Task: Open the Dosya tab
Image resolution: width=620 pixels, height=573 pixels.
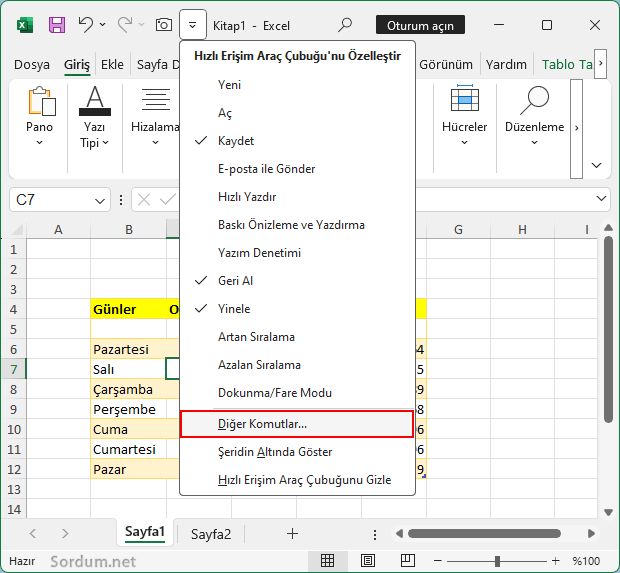Action: [x=32, y=64]
